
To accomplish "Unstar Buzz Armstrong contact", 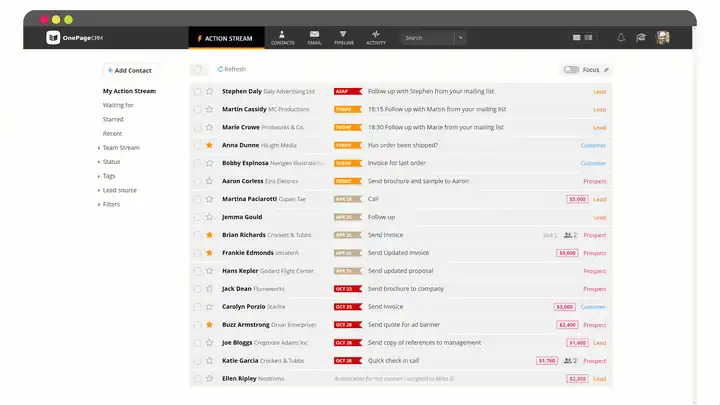I will click(x=209, y=325).
